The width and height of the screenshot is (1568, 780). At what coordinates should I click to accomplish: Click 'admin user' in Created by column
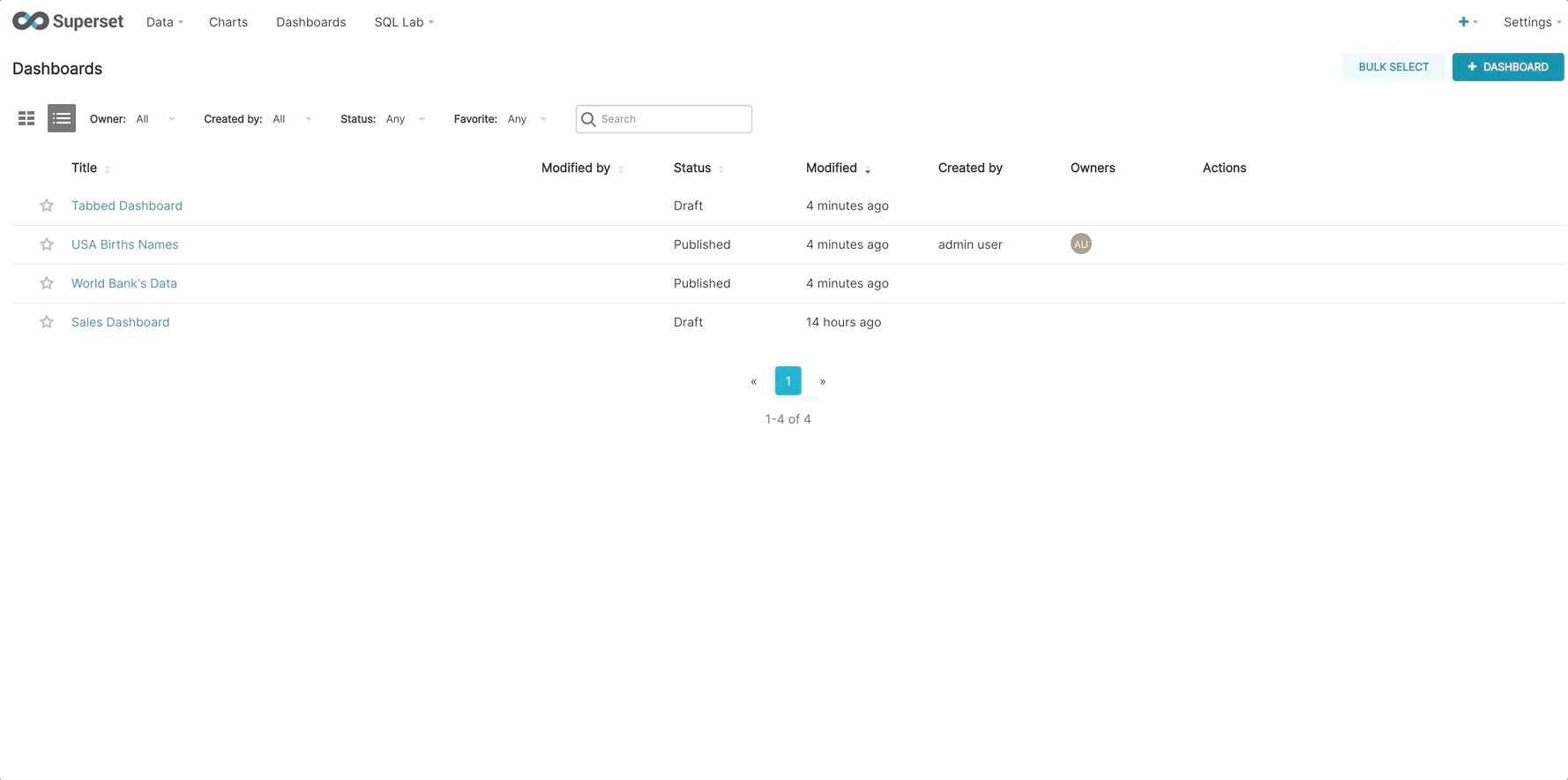tap(970, 244)
